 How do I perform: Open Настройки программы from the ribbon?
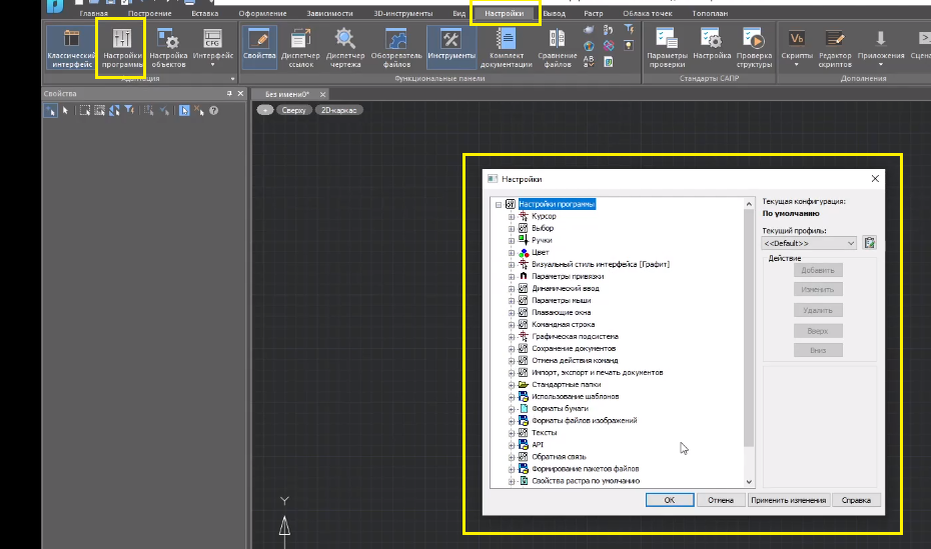[122, 47]
